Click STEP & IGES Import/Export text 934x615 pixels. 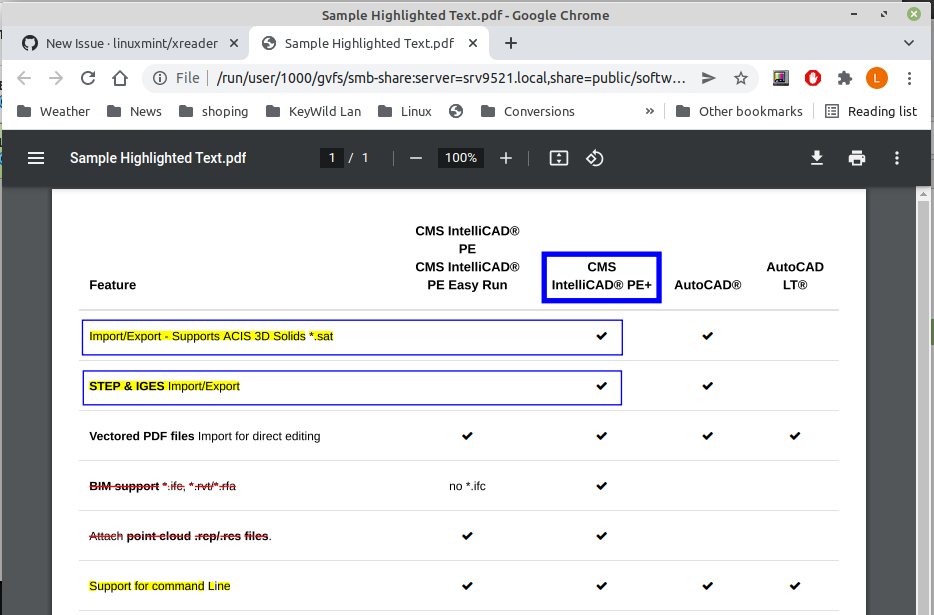[x=164, y=386]
